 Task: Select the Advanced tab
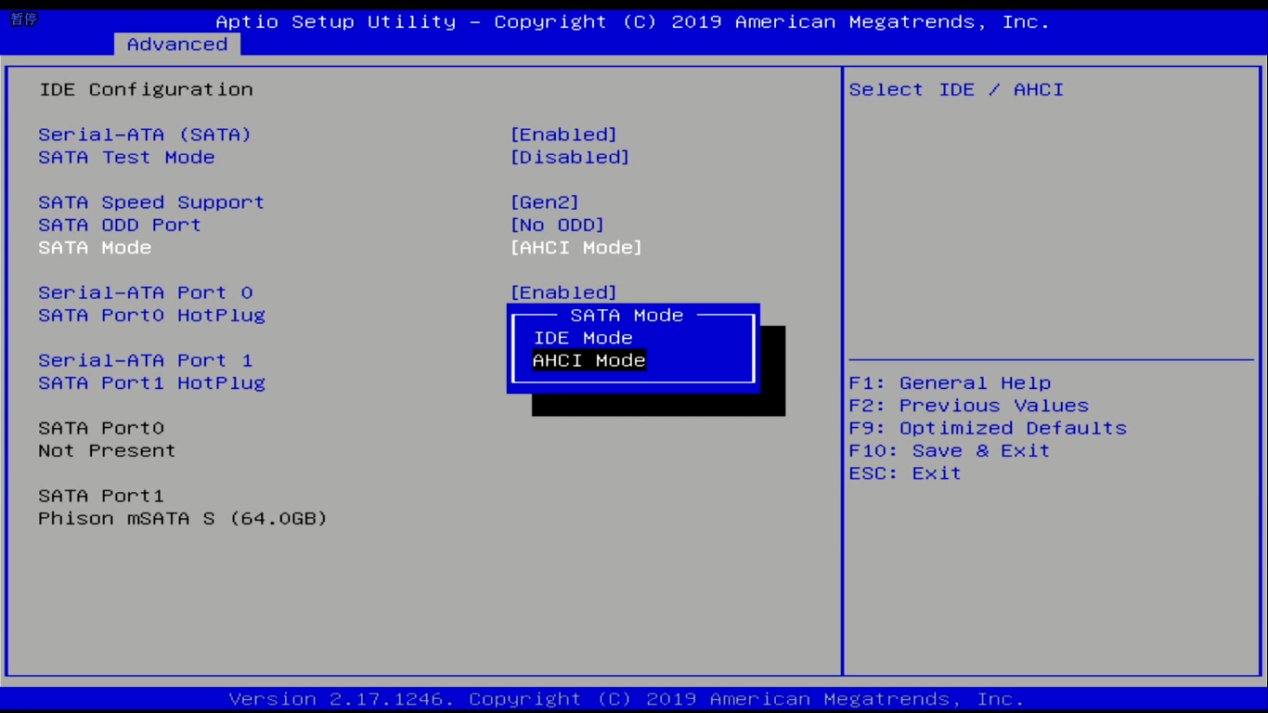tap(177, 44)
